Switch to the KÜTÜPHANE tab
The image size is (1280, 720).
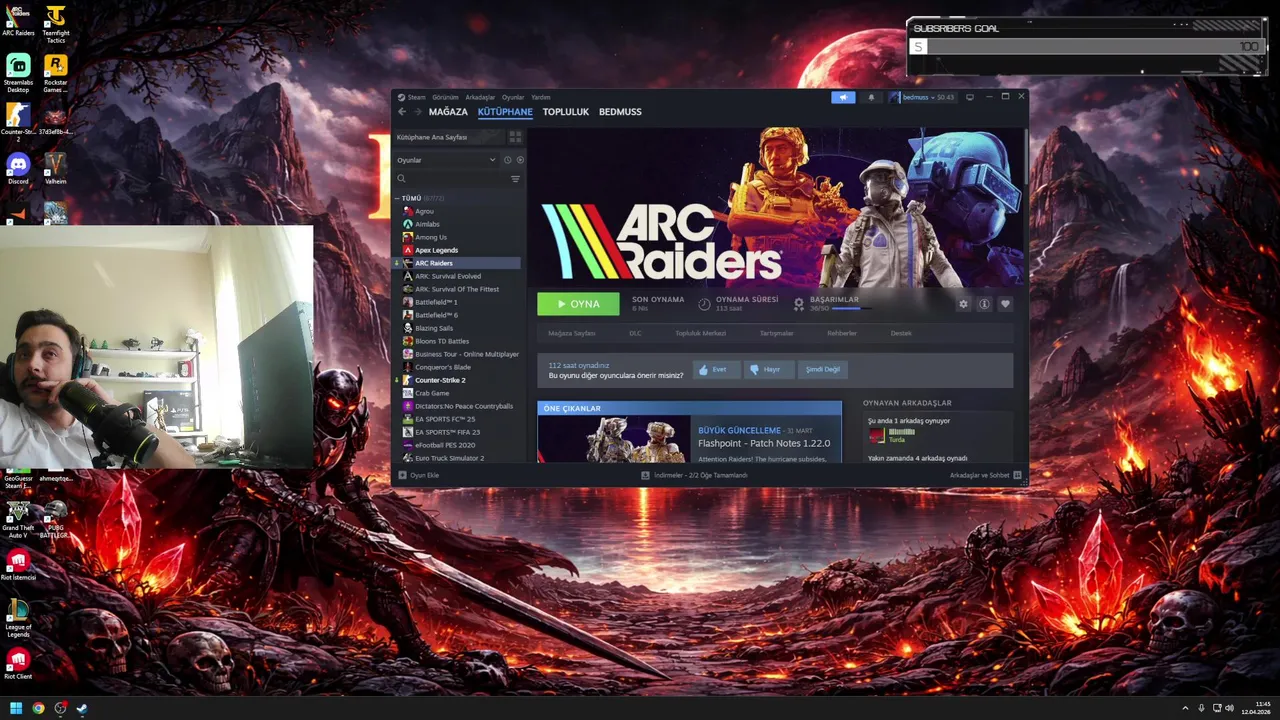(505, 112)
